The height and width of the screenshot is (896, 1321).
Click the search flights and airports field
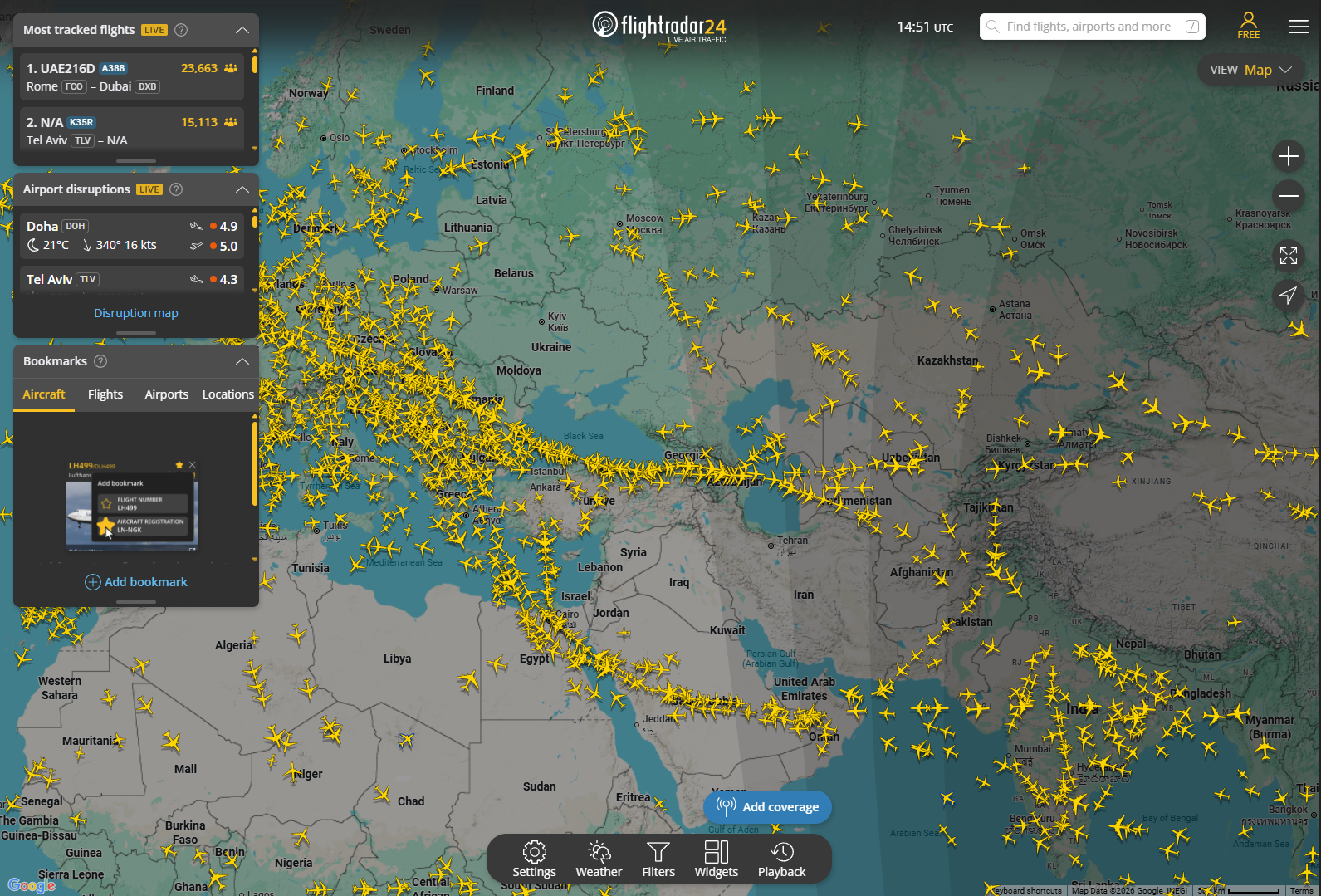[x=1092, y=27]
